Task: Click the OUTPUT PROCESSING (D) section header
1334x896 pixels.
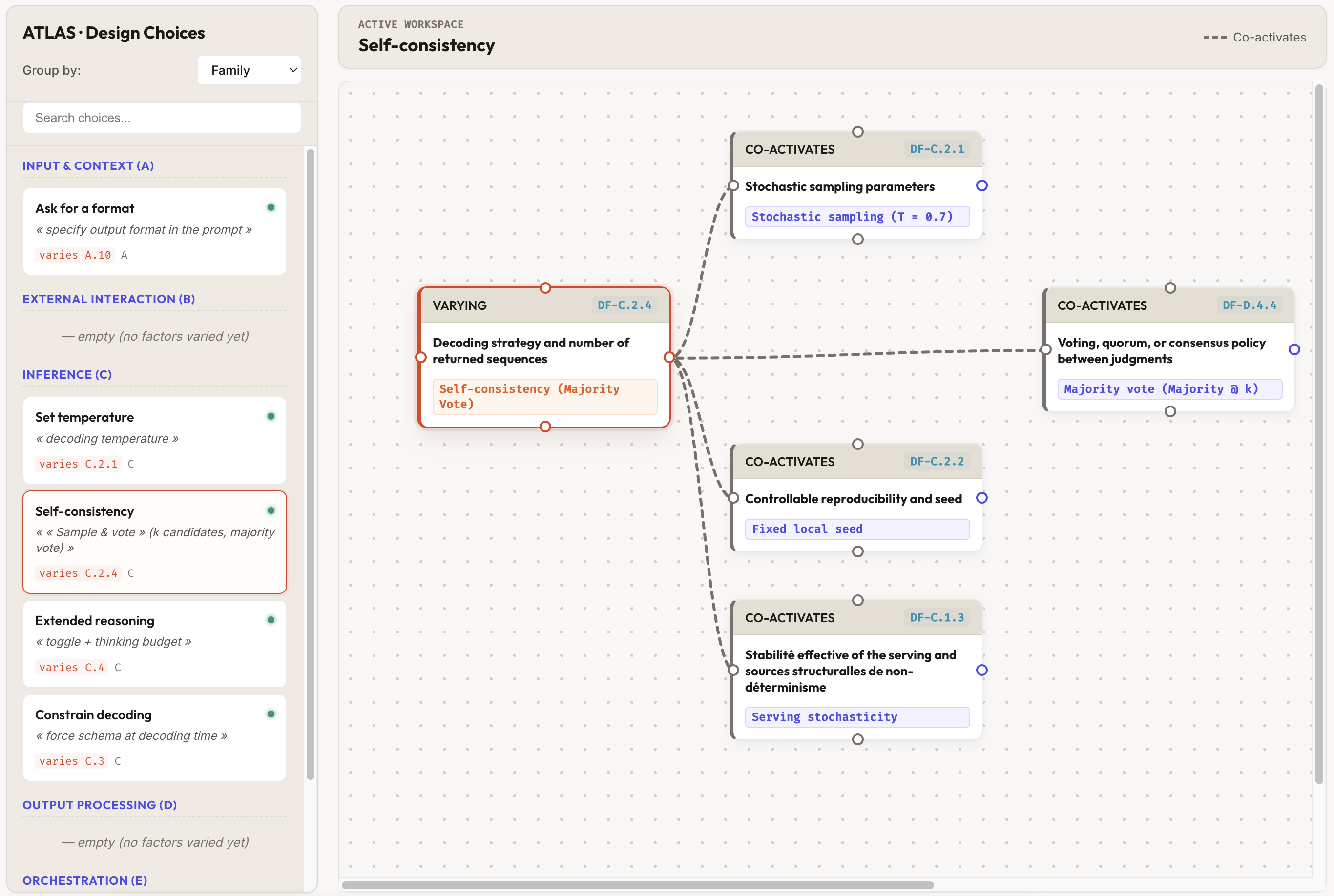Action: tap(100, 805)
